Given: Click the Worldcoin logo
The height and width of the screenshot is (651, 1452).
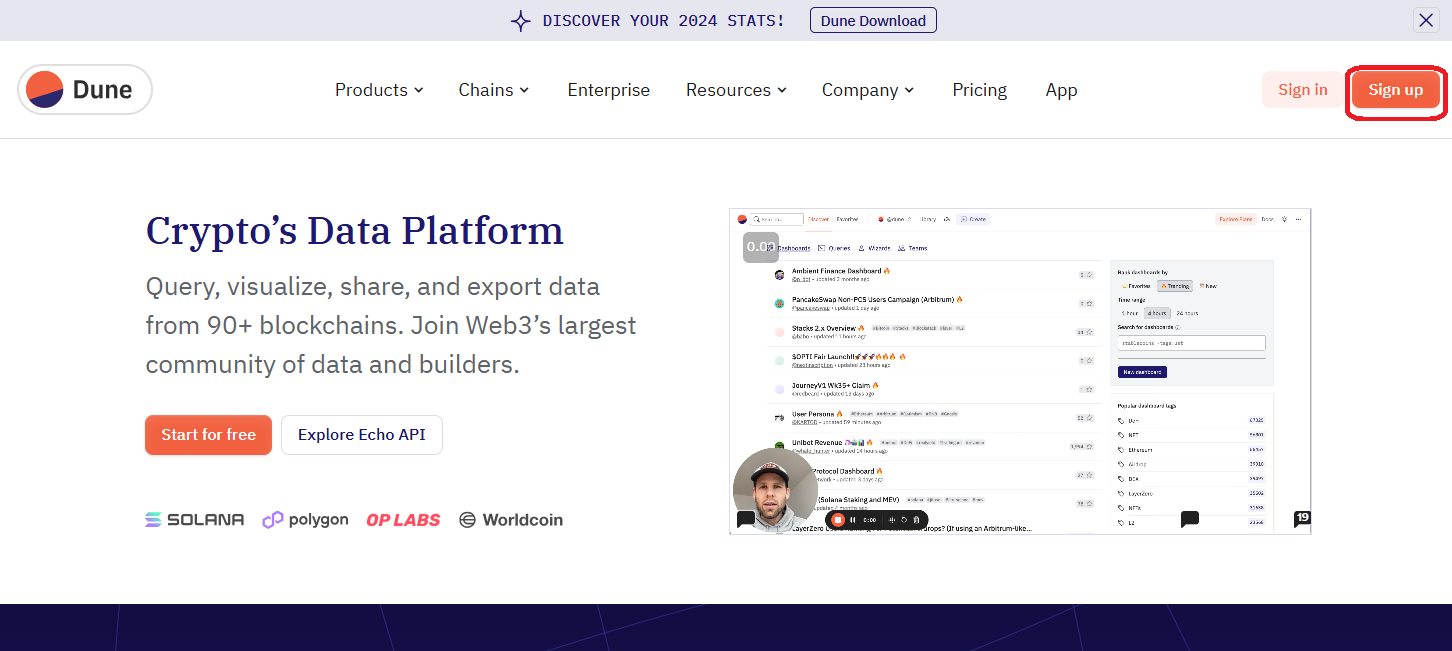Looking at the screenshot, I should pyautogui.click(x=511, y=520).
